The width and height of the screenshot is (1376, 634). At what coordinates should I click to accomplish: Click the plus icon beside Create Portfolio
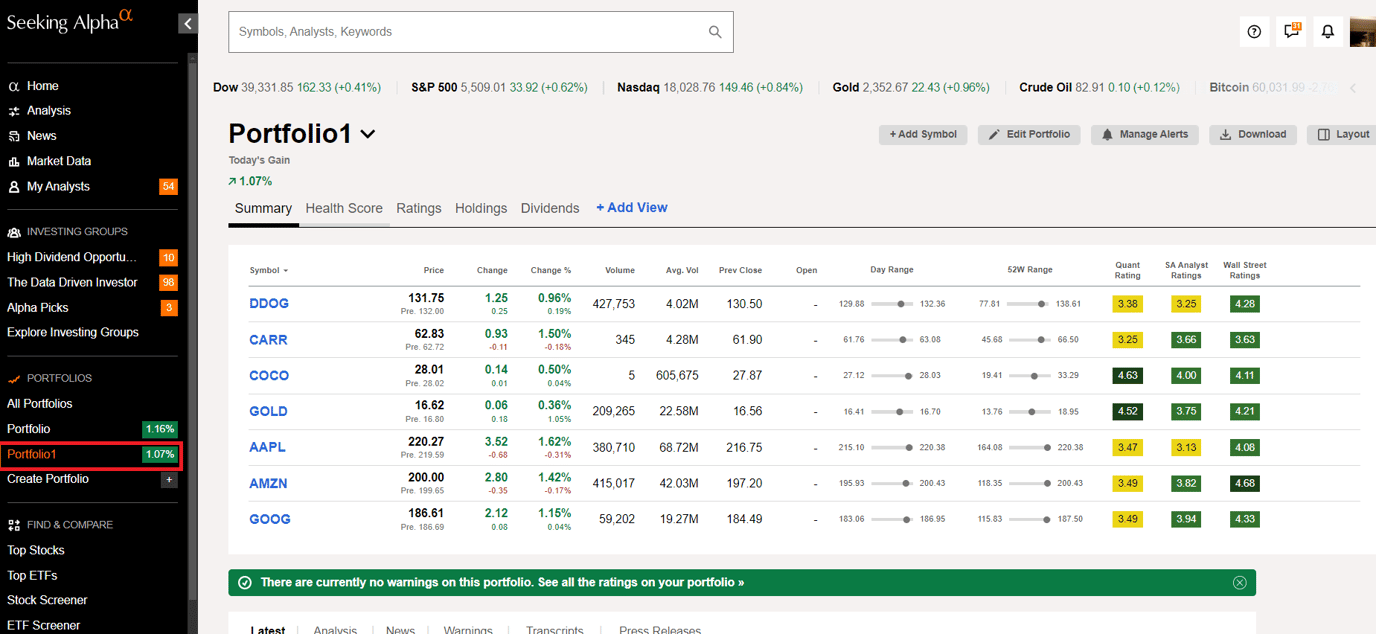click(x=169, y=480)
